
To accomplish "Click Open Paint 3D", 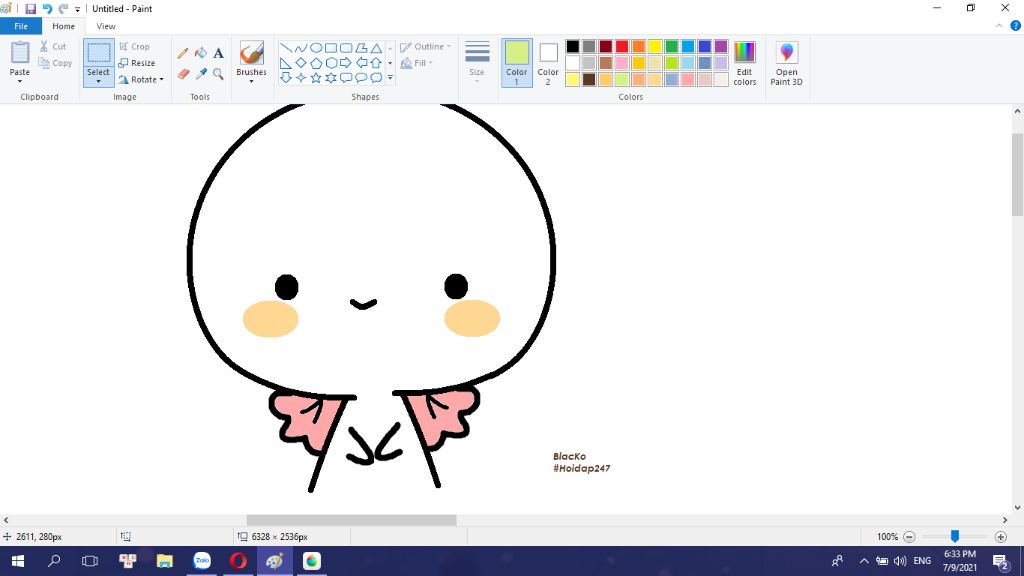I will pos(786,63).
